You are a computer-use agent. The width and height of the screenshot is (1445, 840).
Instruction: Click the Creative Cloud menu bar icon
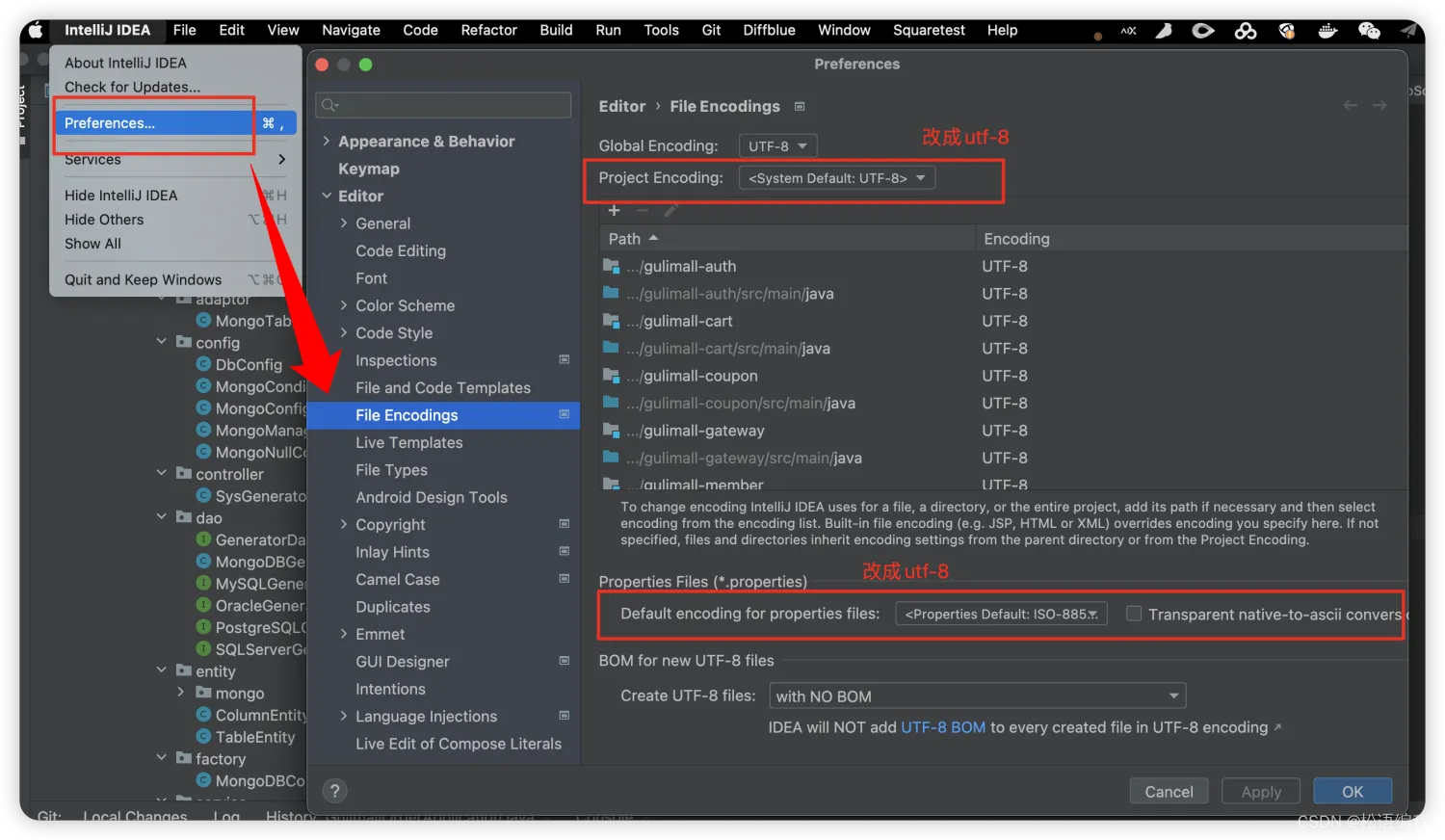point(1246,31)
